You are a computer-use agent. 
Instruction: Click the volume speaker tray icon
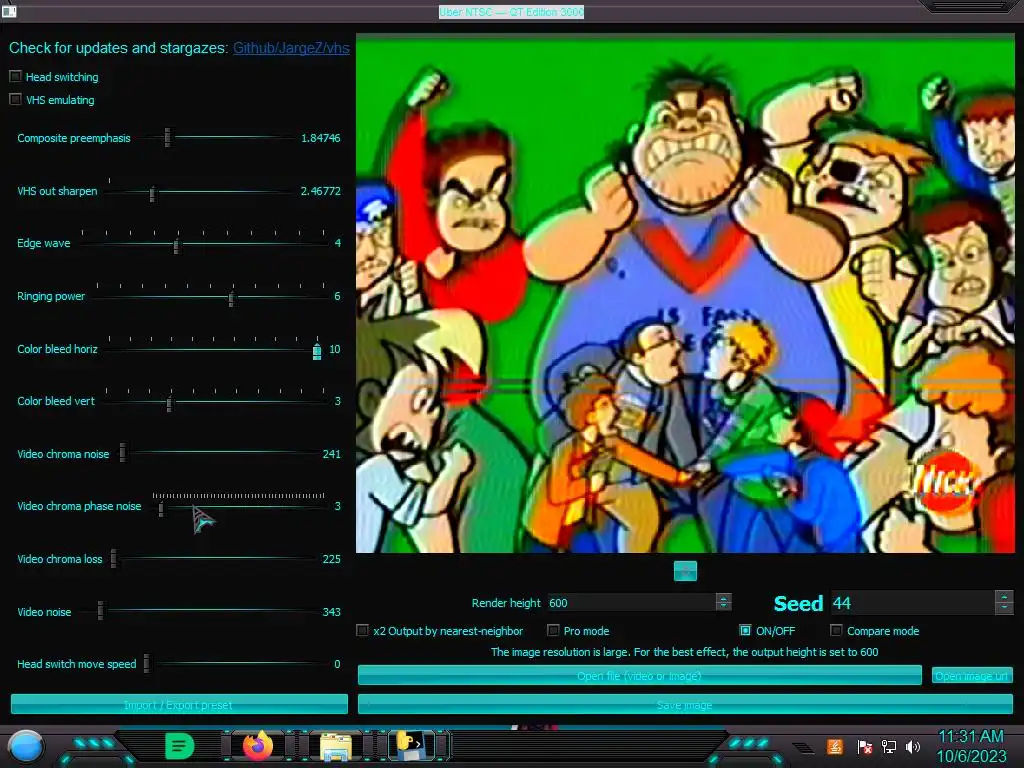913,746
